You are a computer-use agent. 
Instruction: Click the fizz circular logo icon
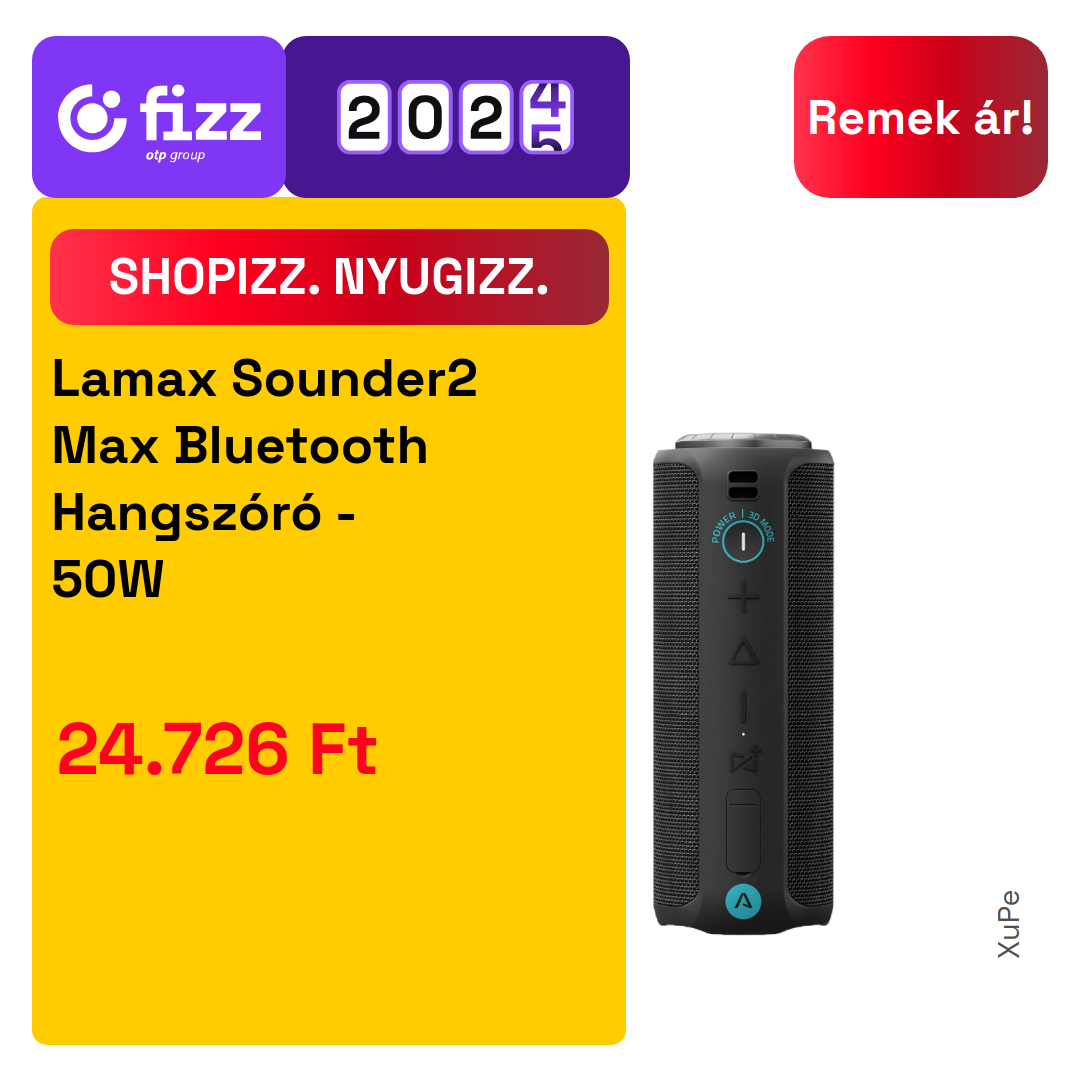(x=92, y=118)
